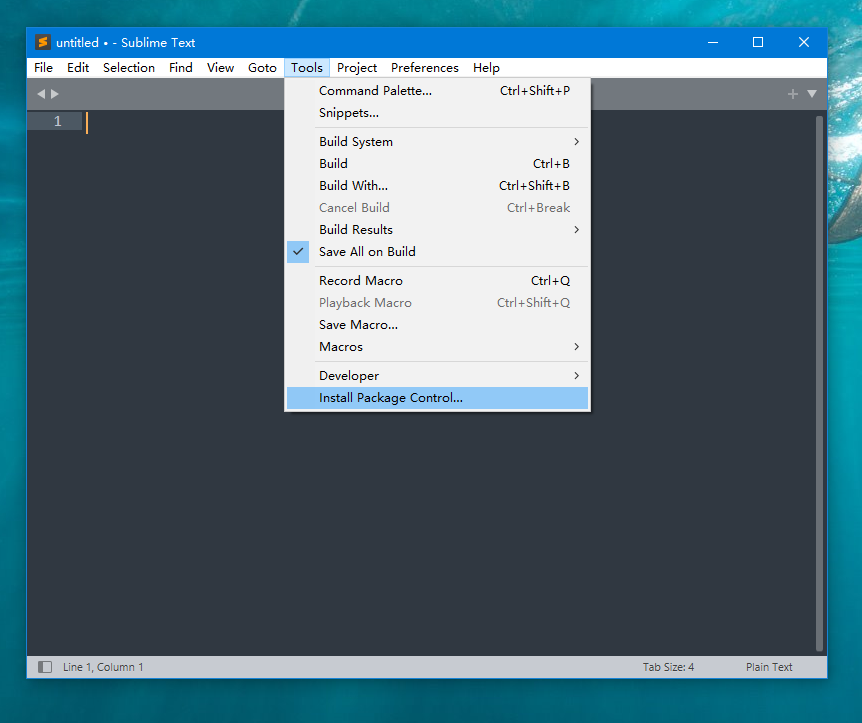Select Save Macro... menu entry

(438, 325)
